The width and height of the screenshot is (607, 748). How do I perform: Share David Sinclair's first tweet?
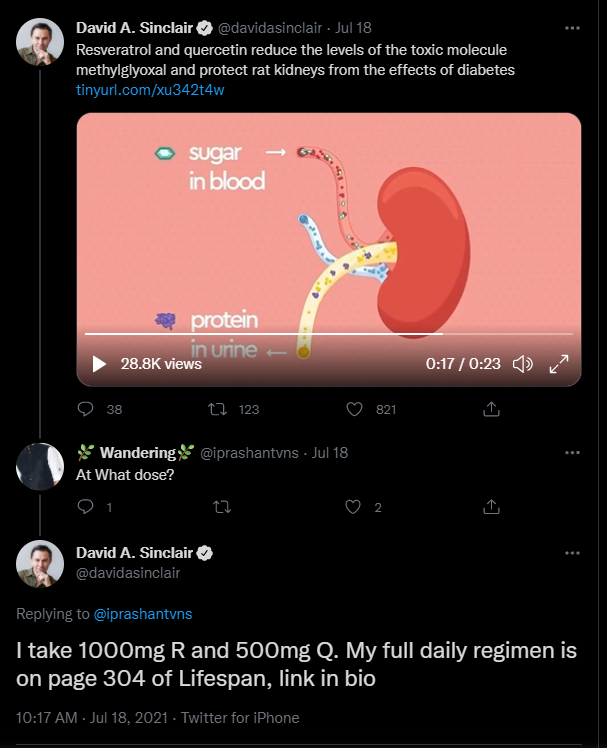click(491, 409)
